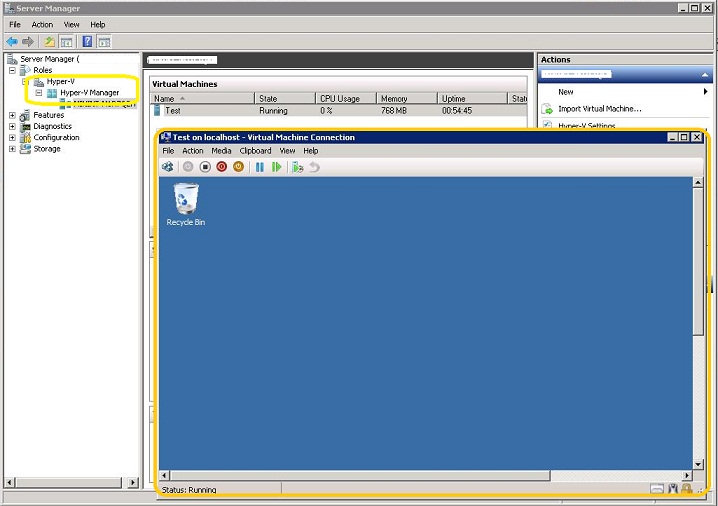Click the orange Save state icon

tap(239, 167)
